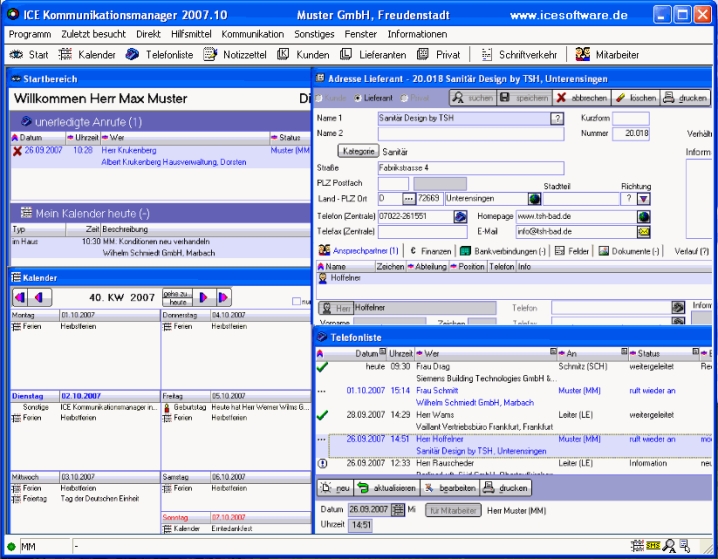Open the Richtung dropdown arrow

click(x=643, y=199)
